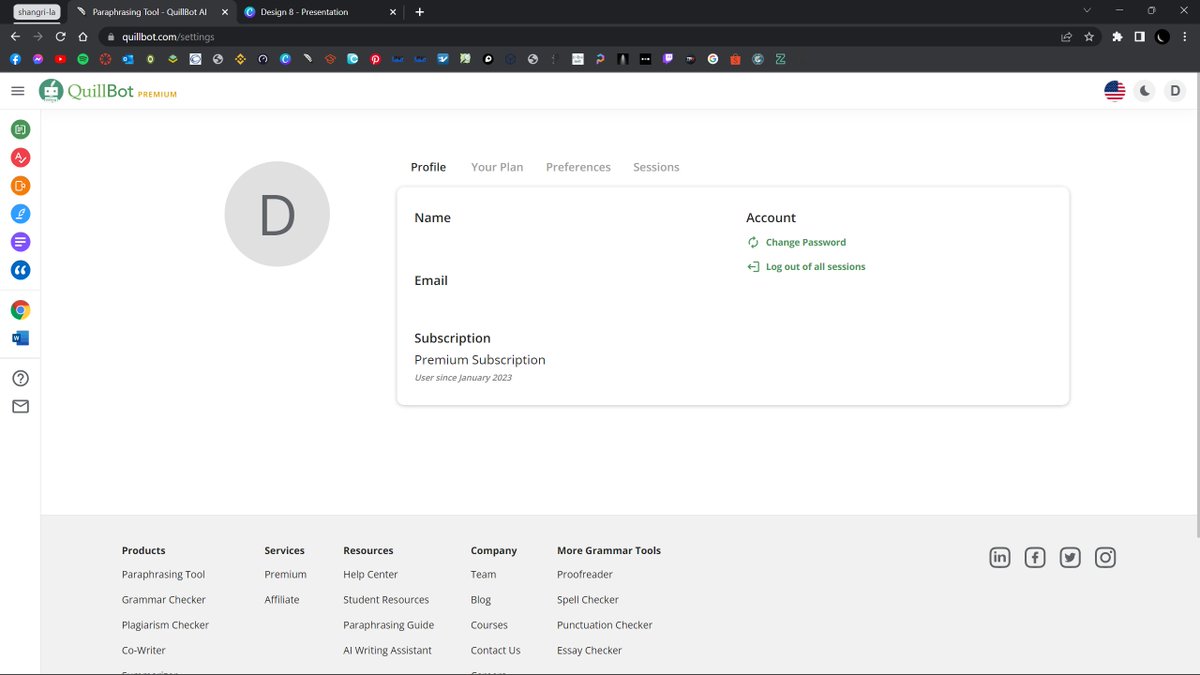Open the US flag language selector
1200x675 pixels.
tap(1114, 91)
